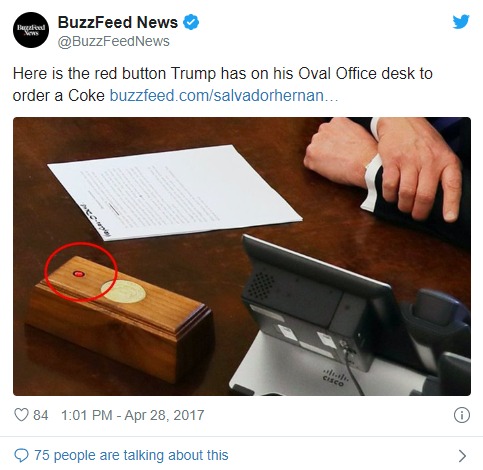The width and height of the screenshot is (483, 470).
Task: Click the tweet text about Oval Office desk
Action: tap(223, 84)
